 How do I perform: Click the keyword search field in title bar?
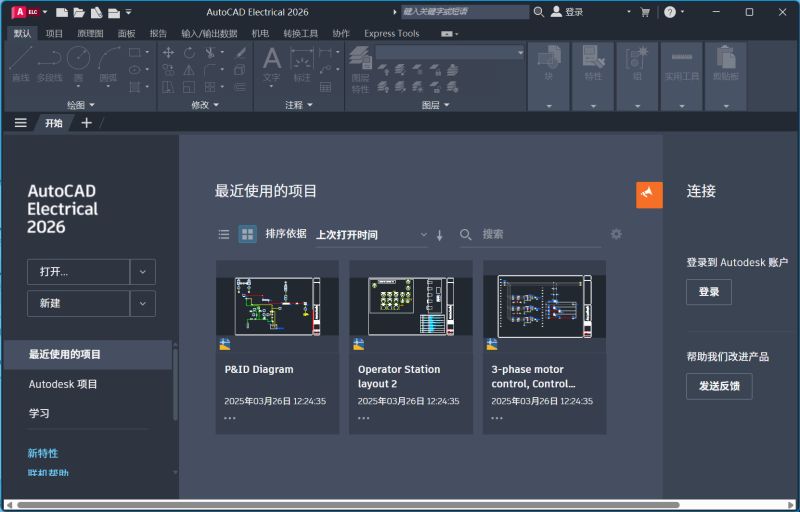(465, 12)
